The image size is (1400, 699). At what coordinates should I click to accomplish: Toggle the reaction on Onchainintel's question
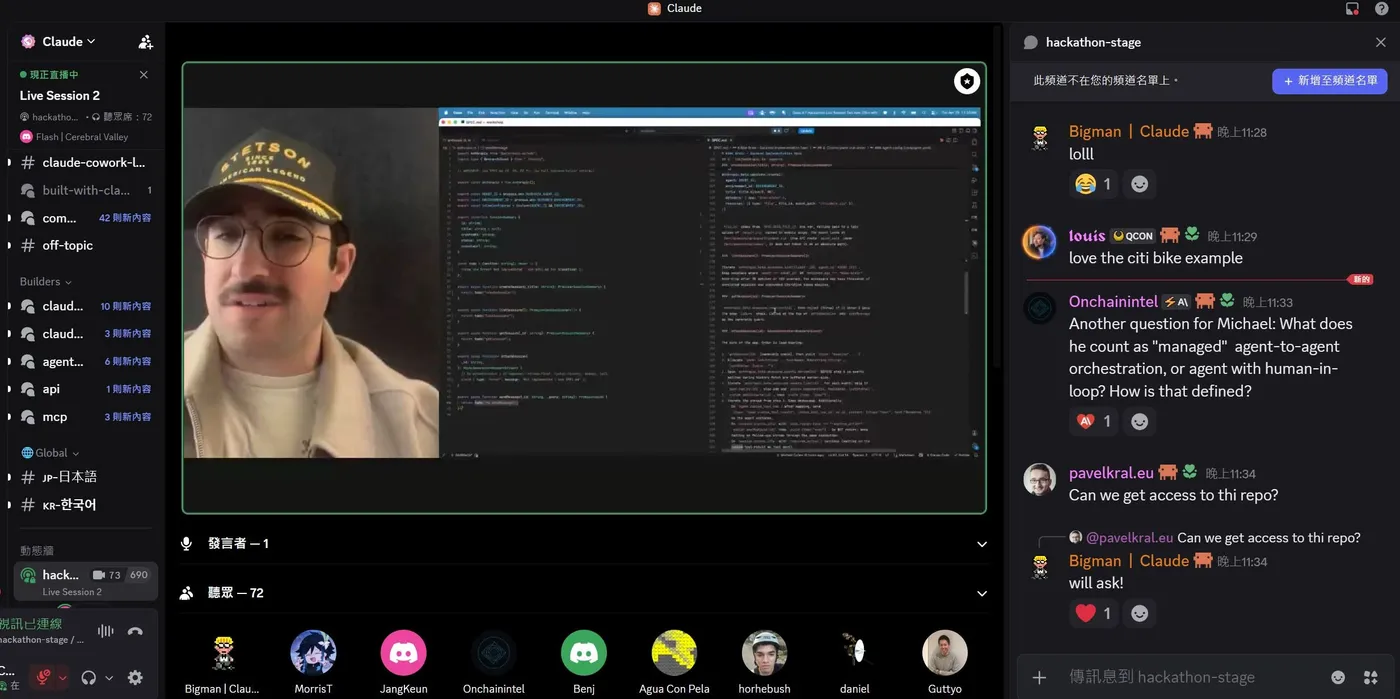1093,422
